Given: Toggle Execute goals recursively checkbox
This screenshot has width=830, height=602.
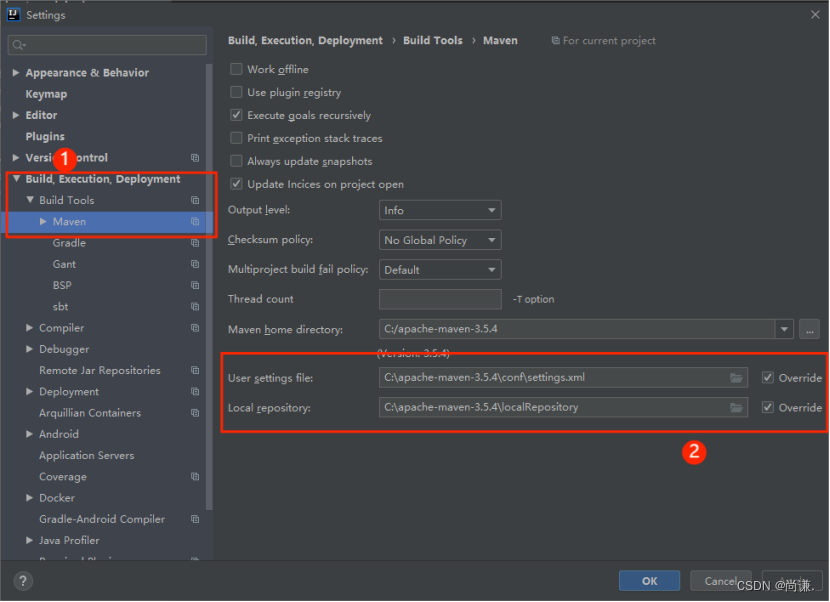Looking at the screenshot, I should point(236,115).
